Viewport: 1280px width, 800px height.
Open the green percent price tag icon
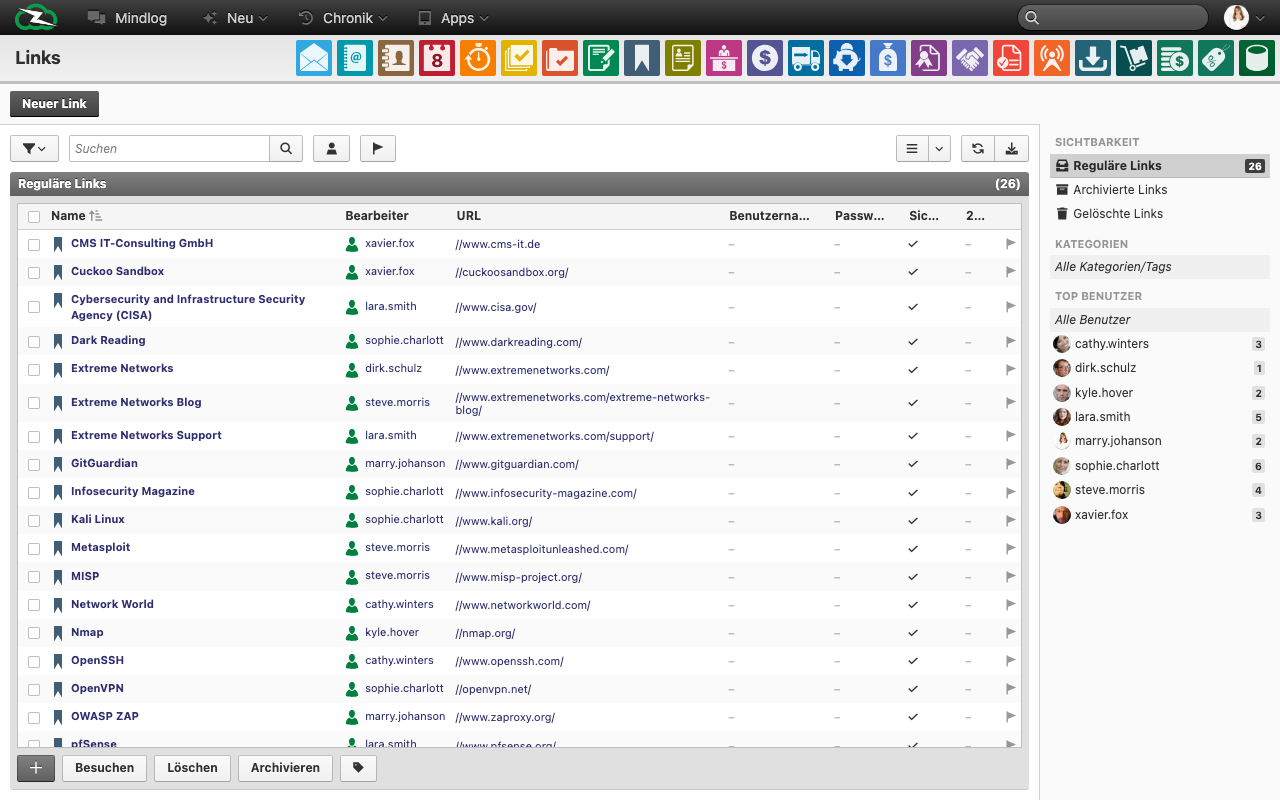click(x=1216, y=58)
